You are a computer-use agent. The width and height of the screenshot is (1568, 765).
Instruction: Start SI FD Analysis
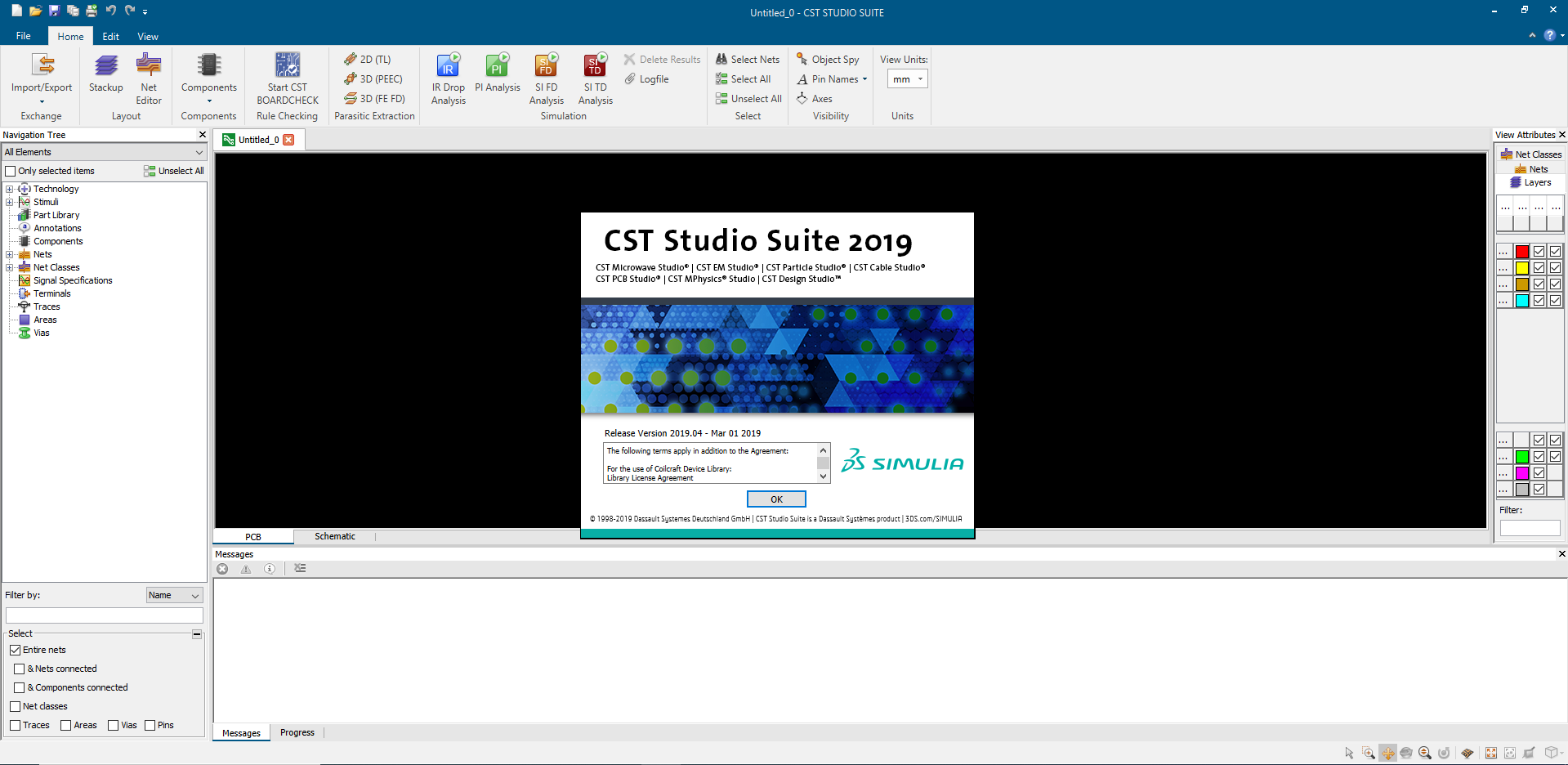click(547, 78)
